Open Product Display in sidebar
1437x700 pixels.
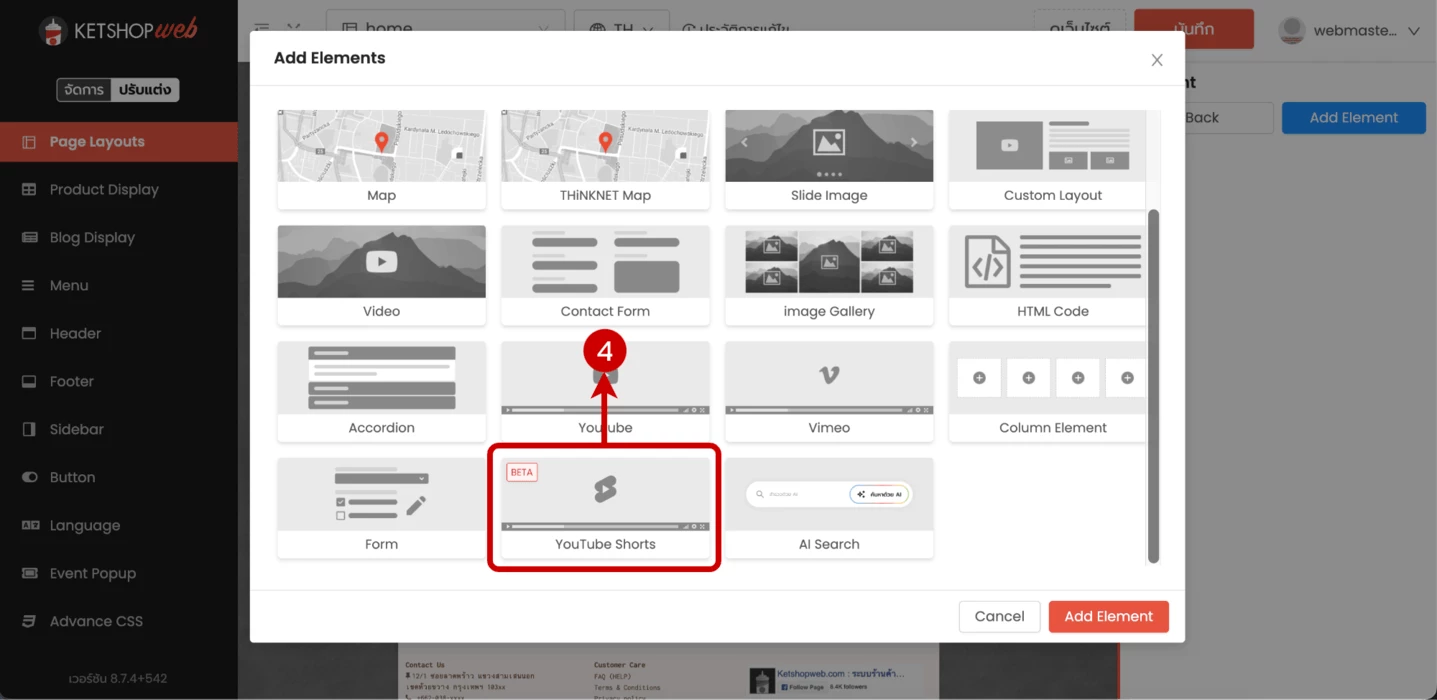(104, 190)
